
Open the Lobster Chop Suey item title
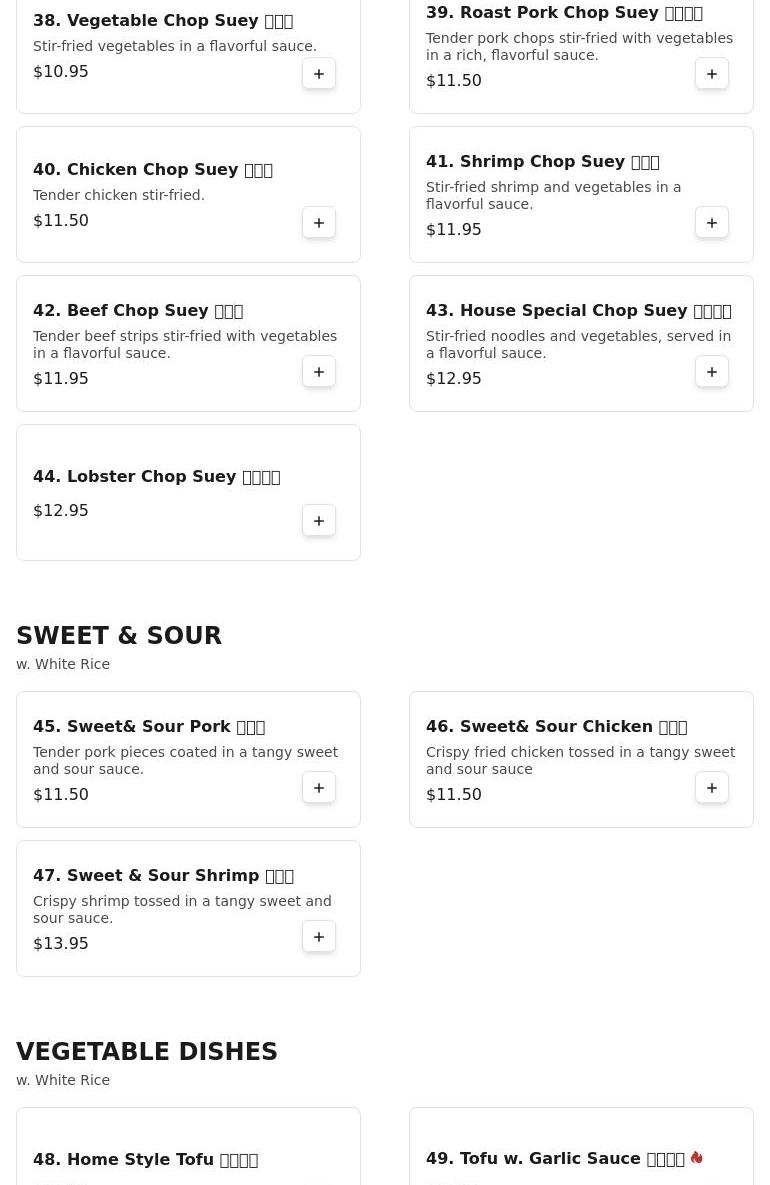pyautogui.click(x=156, y=477)
